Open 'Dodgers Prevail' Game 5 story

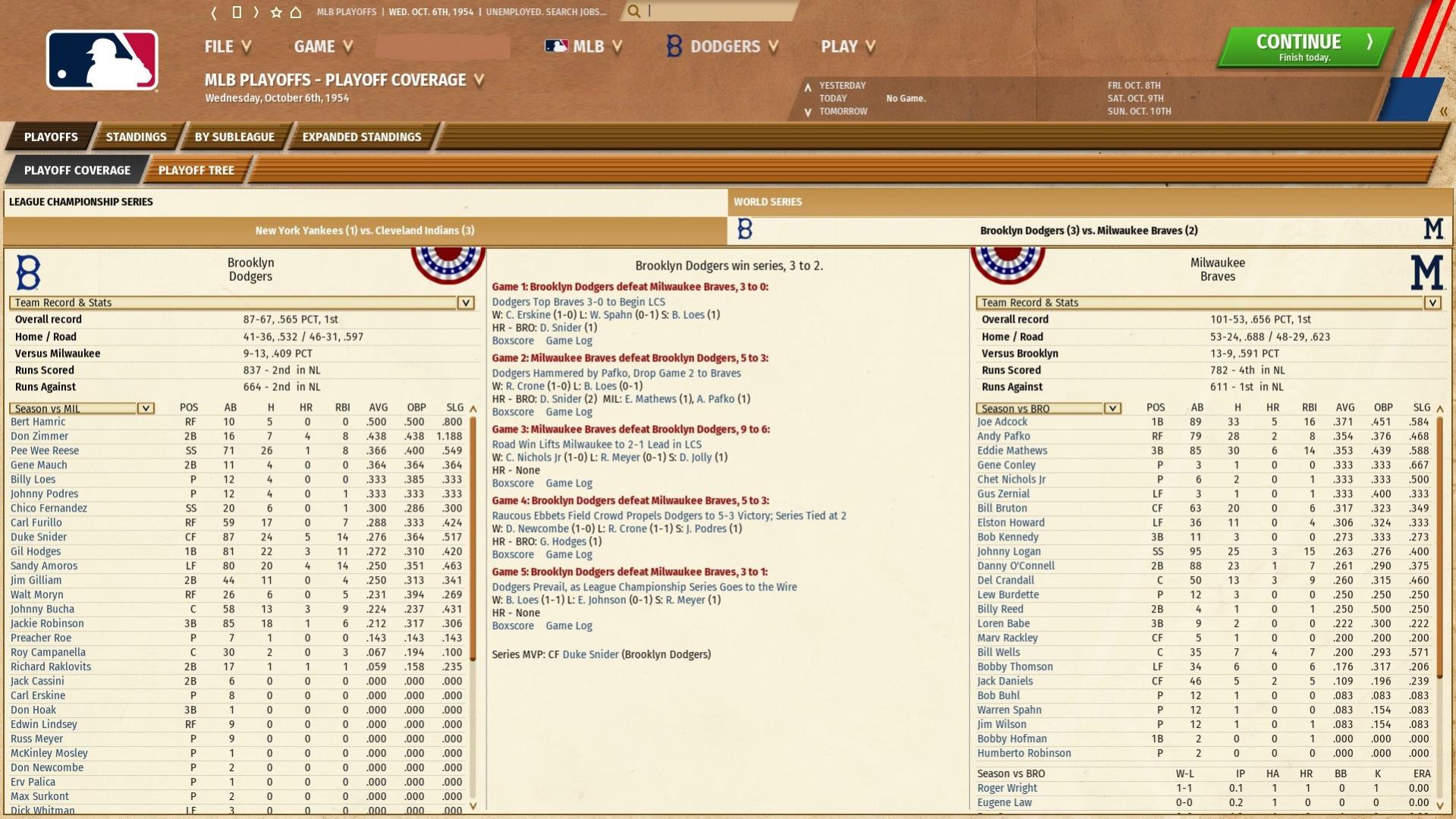point(644,587)
